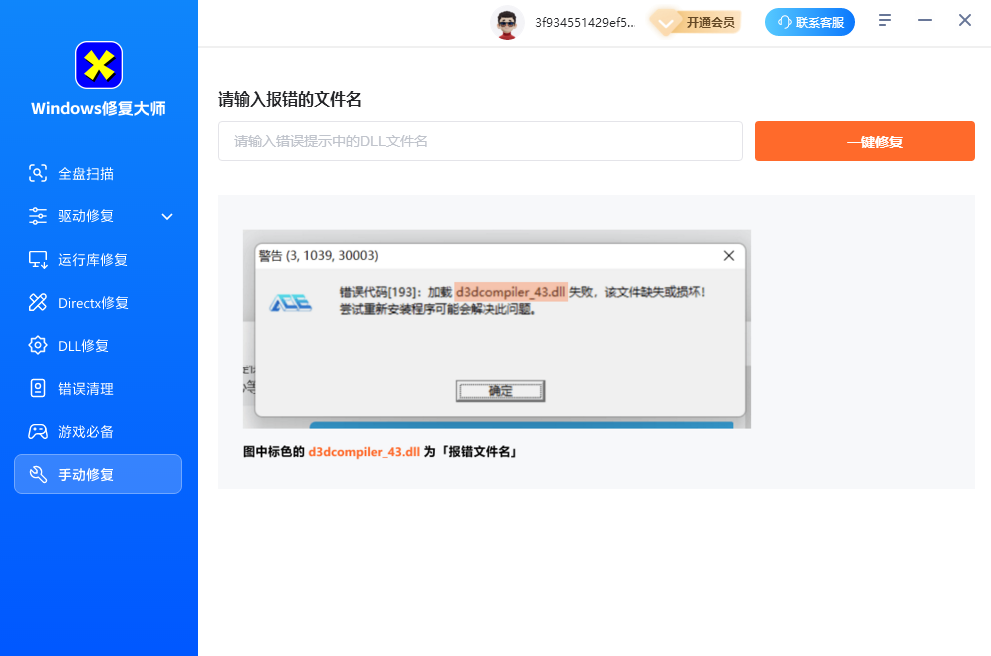Click the user avatar picture

tap(507, 23)
